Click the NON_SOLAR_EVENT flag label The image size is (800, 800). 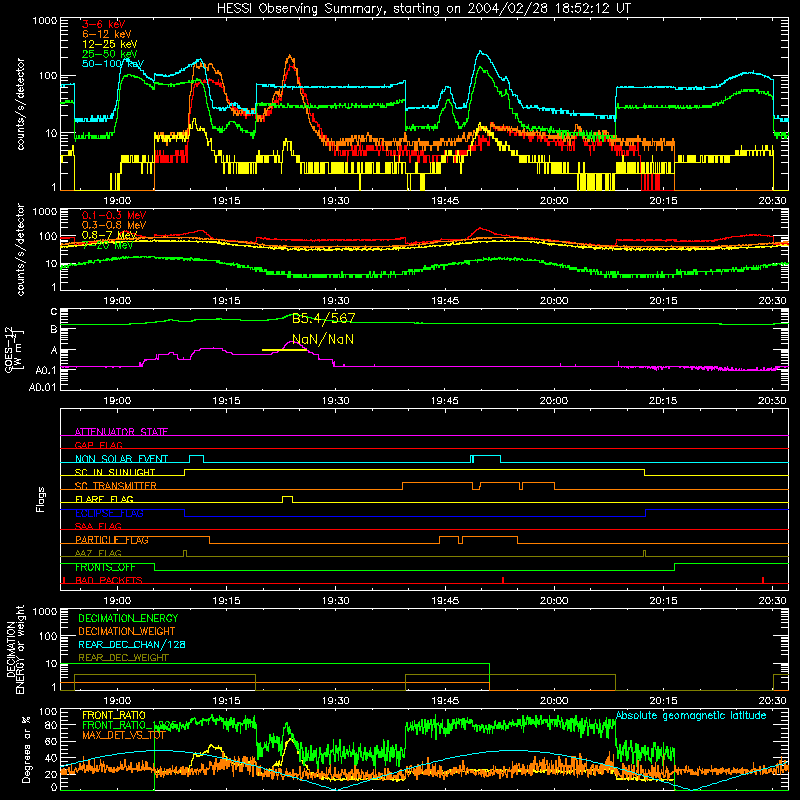[x=121, y=459]
